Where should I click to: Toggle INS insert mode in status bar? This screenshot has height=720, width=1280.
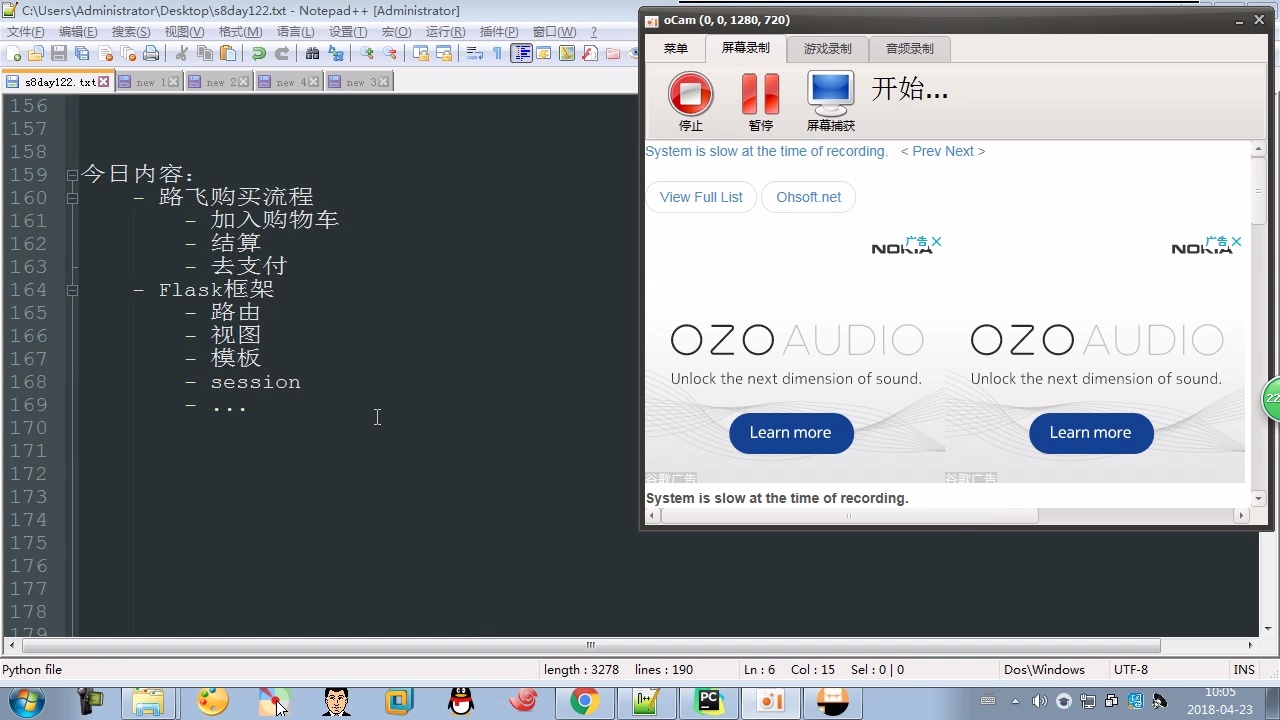point(1244,670)
